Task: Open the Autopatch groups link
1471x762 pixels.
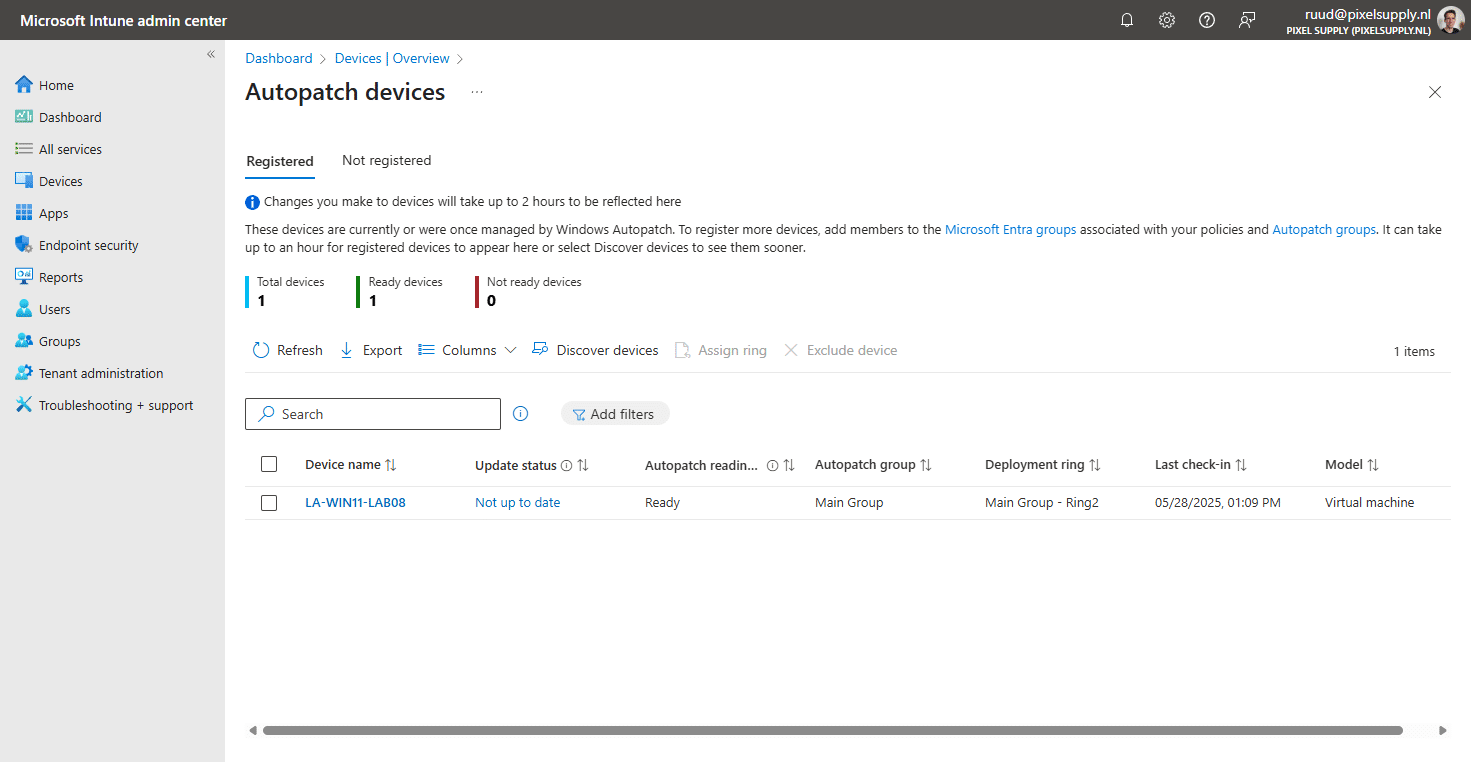Action: (x=1324, y=229)
